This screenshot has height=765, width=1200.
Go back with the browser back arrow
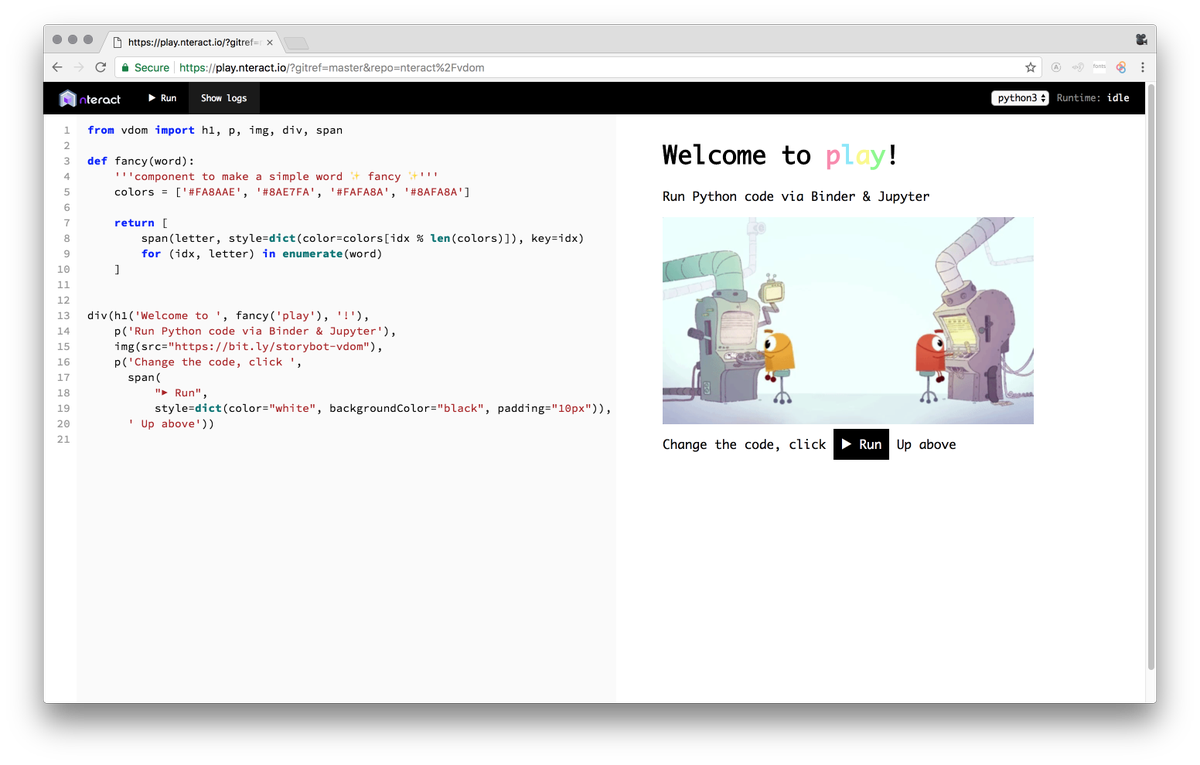[57, 67]
